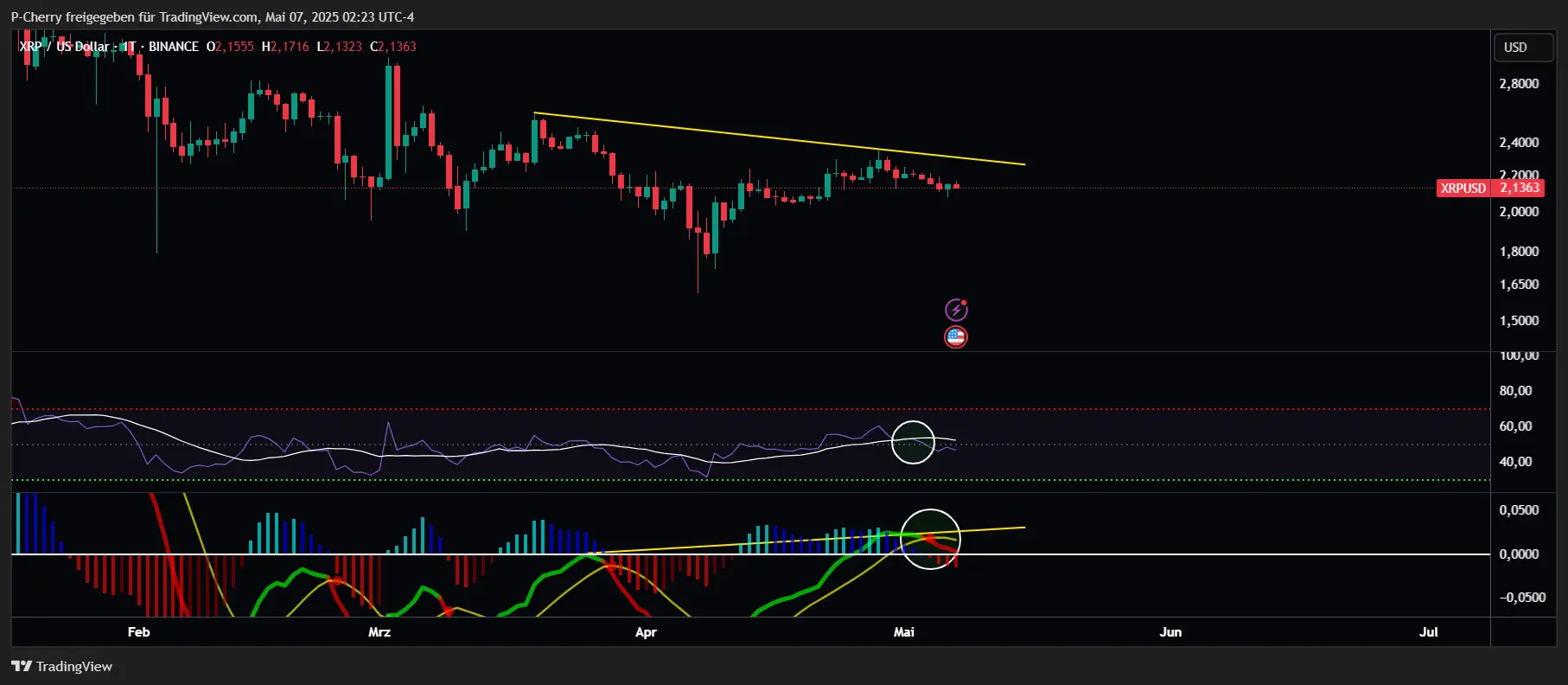Screen dimensions: 1568x685
Task: Click the 0,0500 MACD scale label
Action: point(1519,510)
